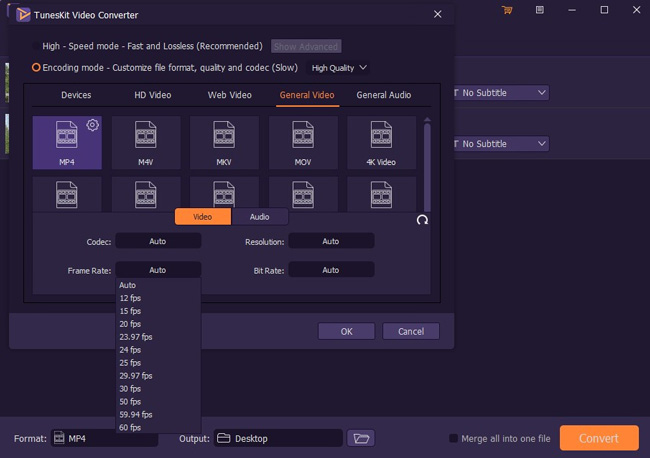Image resolution: width=650 pixels, height=458 pixels.
Task: Select High-Speed mode radio button
Action: click(36, 46)
